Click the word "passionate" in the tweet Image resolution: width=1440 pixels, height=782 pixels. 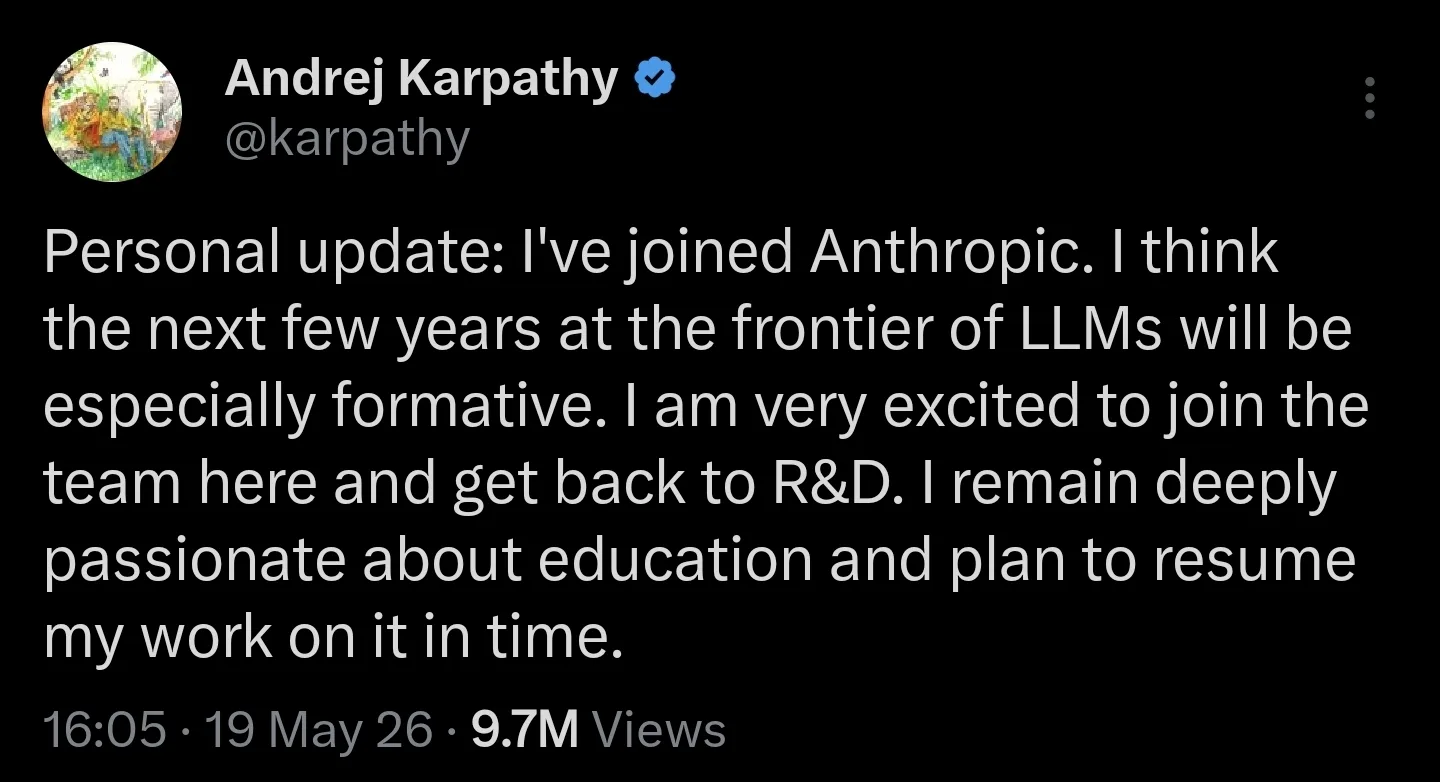click(x=196, y=561)
